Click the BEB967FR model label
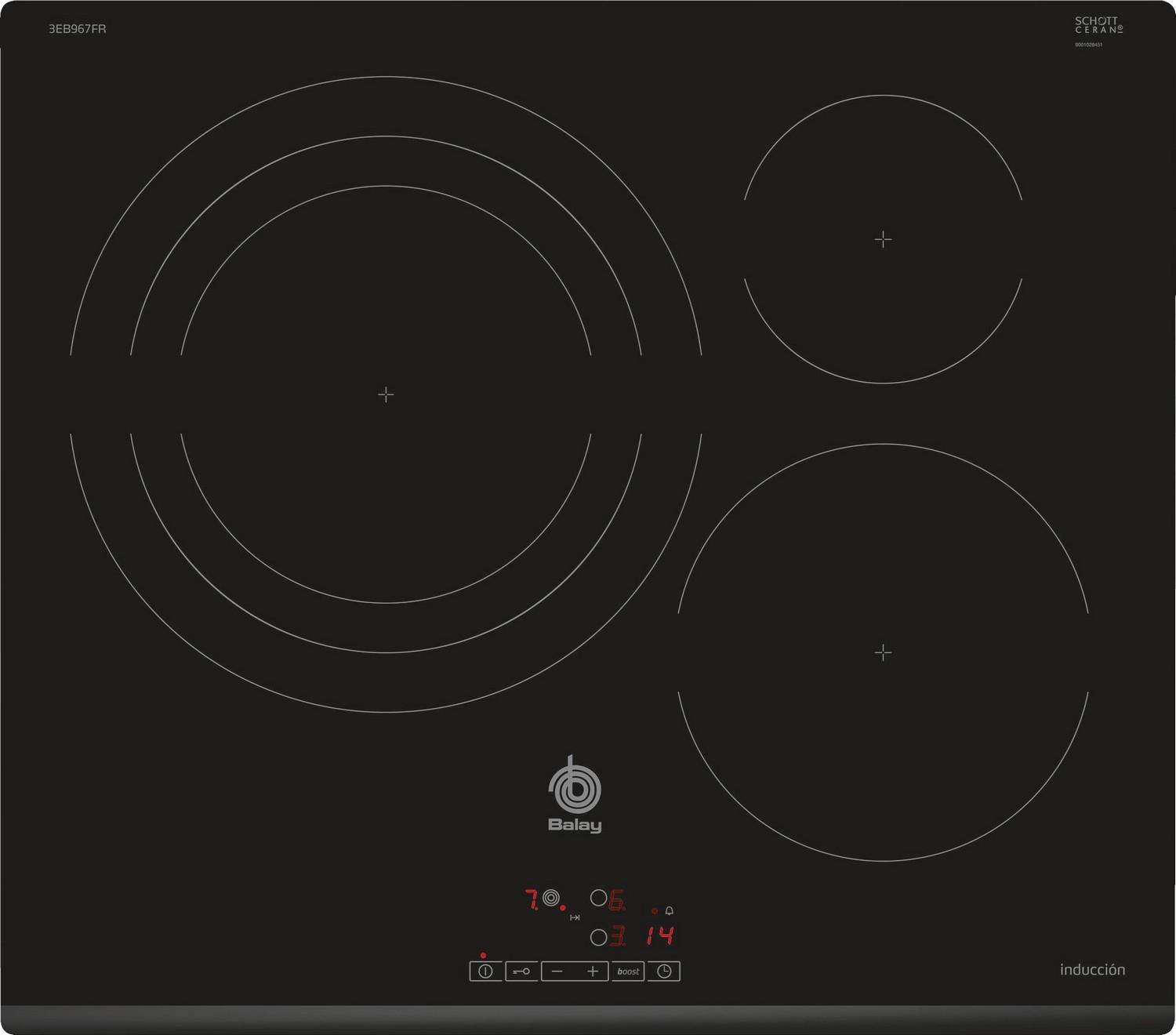The image size is (1176, 1035). (77, 29)
